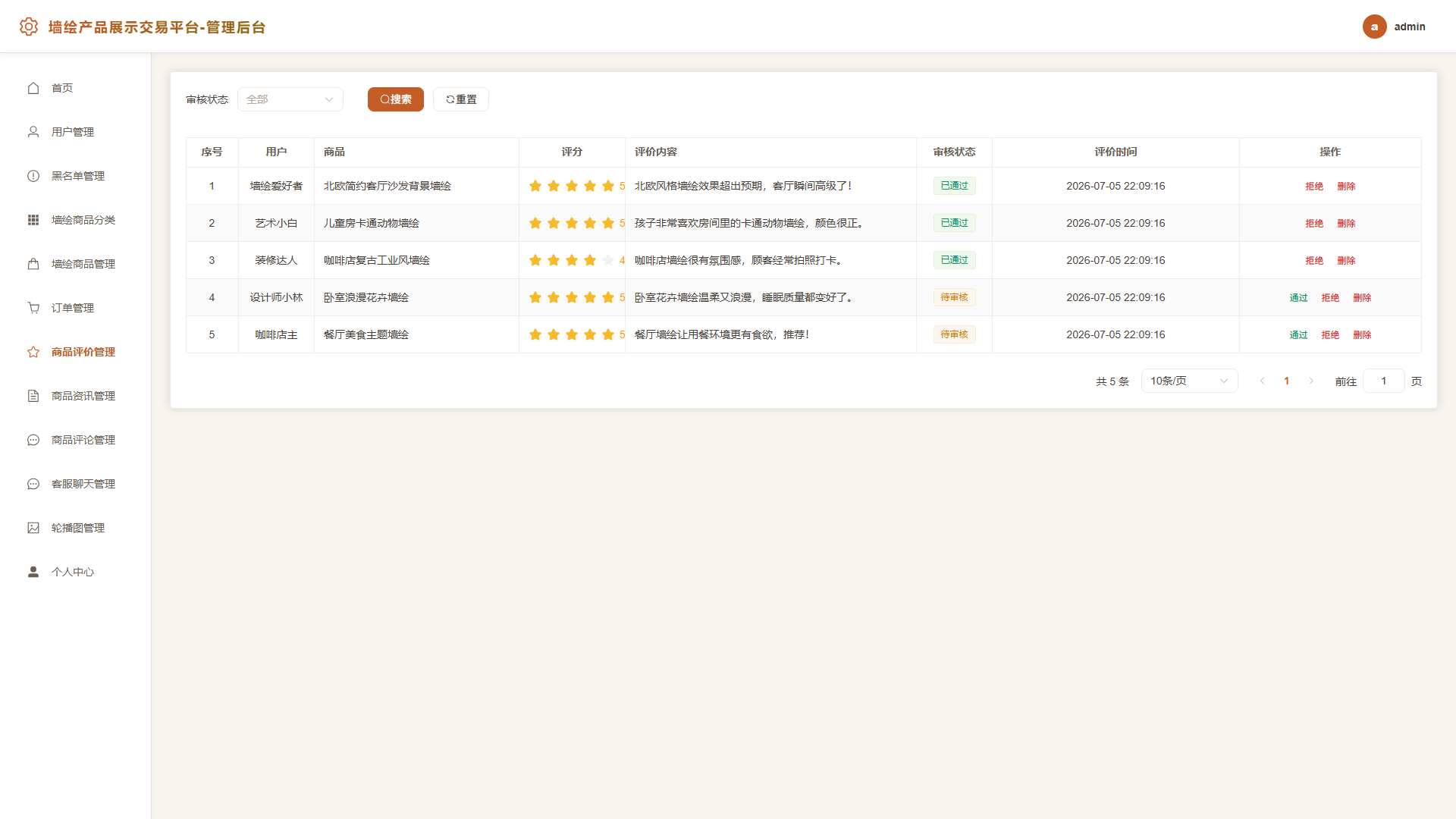
Task: Click the 待审核 tag for 咖啡店主
Action: tap(954, 334)
